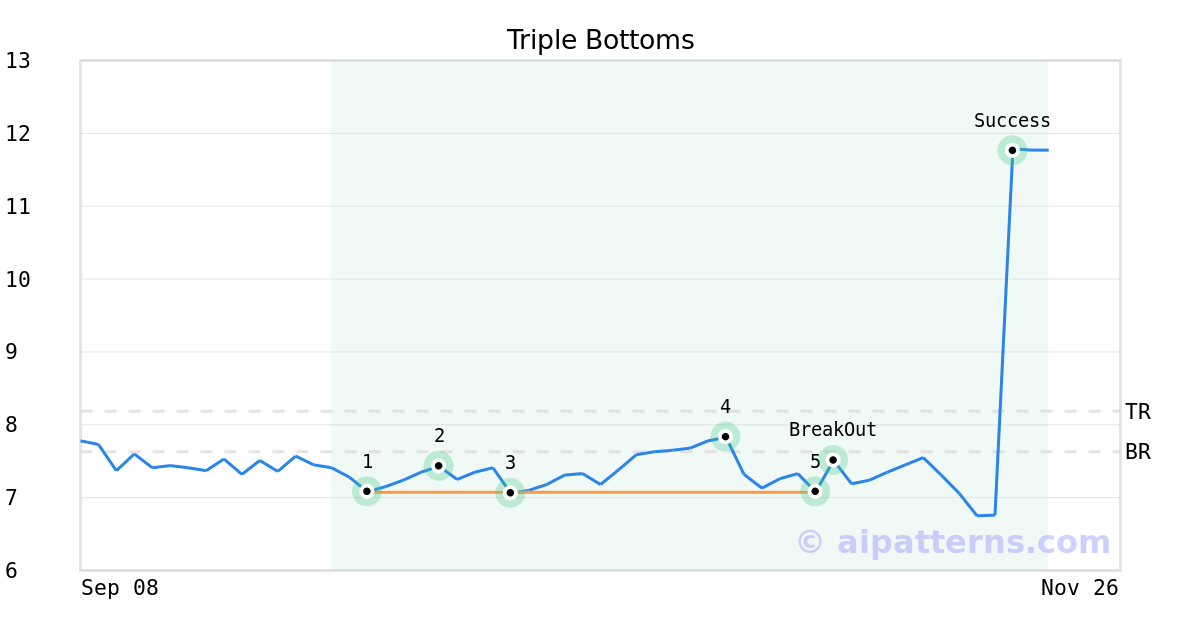1200x630 pixels.
Task: Click the Triple Bottoms chart title
Action: (600, 40)
